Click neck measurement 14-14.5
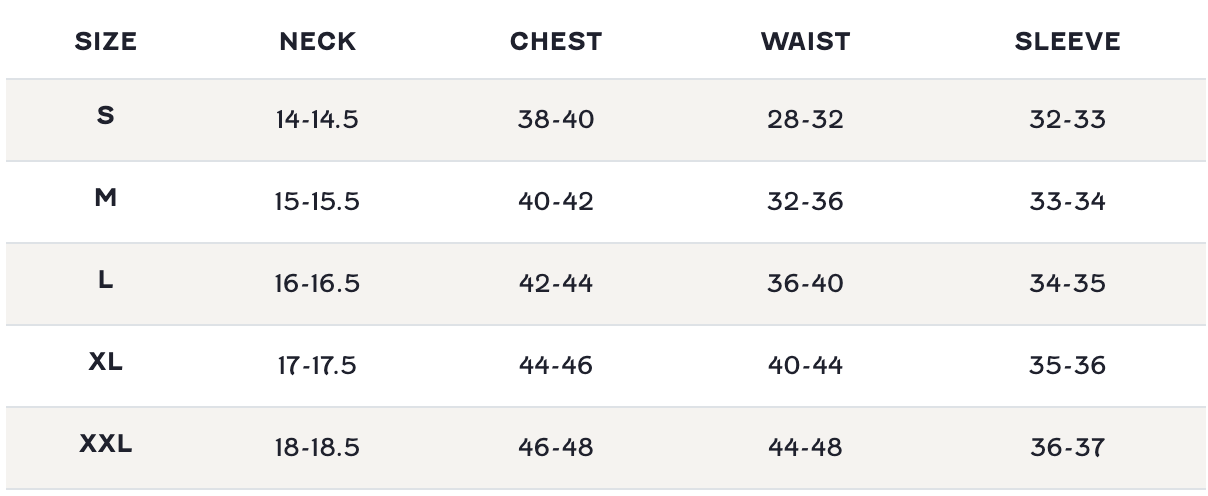This screenshot has width=1208, height=496. point(317,120)
